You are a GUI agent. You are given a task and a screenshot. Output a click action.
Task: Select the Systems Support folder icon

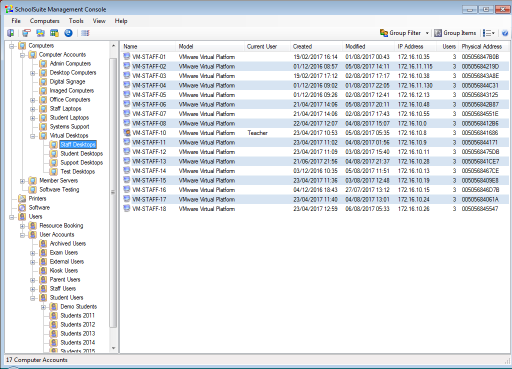coord(43,127)
